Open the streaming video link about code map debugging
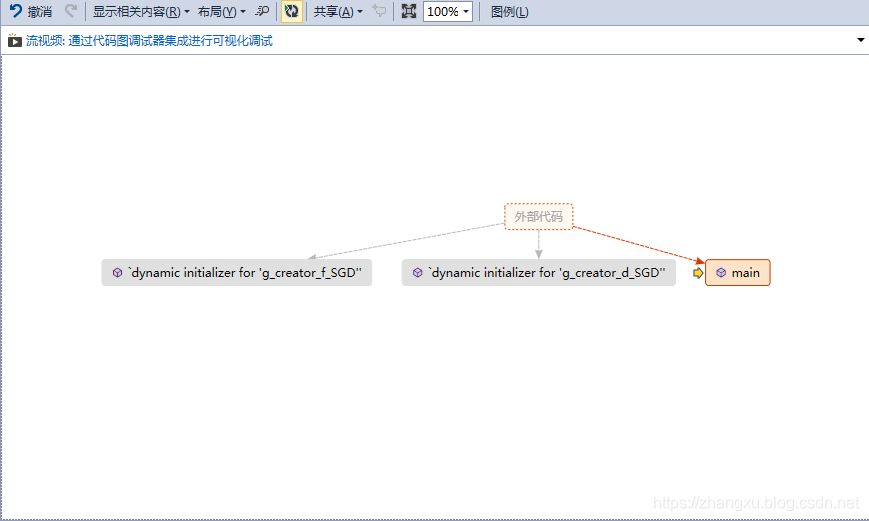 click(x=149, y=40)
